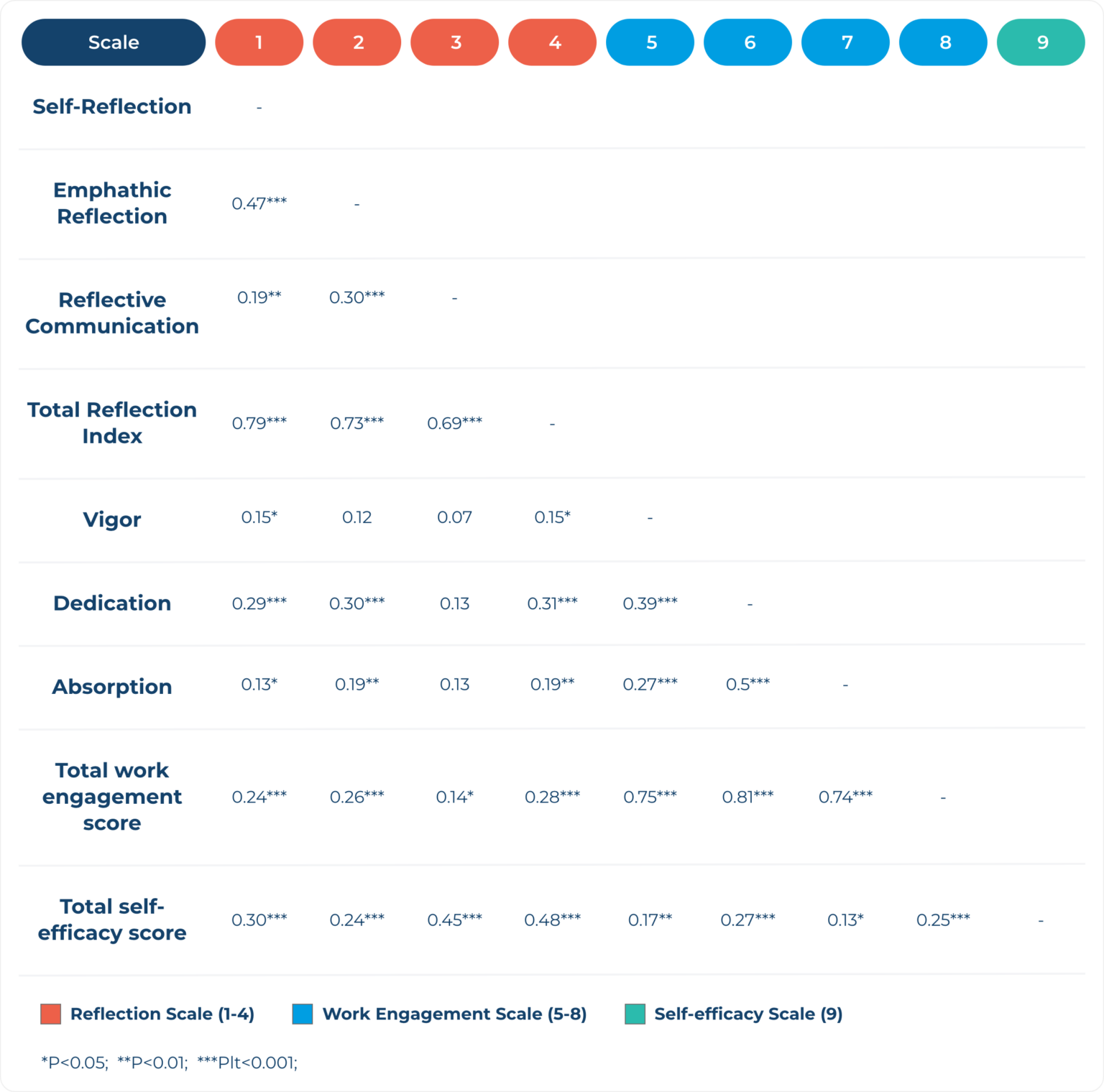Click the red Reflection Scale legend swatch

(x=51, y=1014)
